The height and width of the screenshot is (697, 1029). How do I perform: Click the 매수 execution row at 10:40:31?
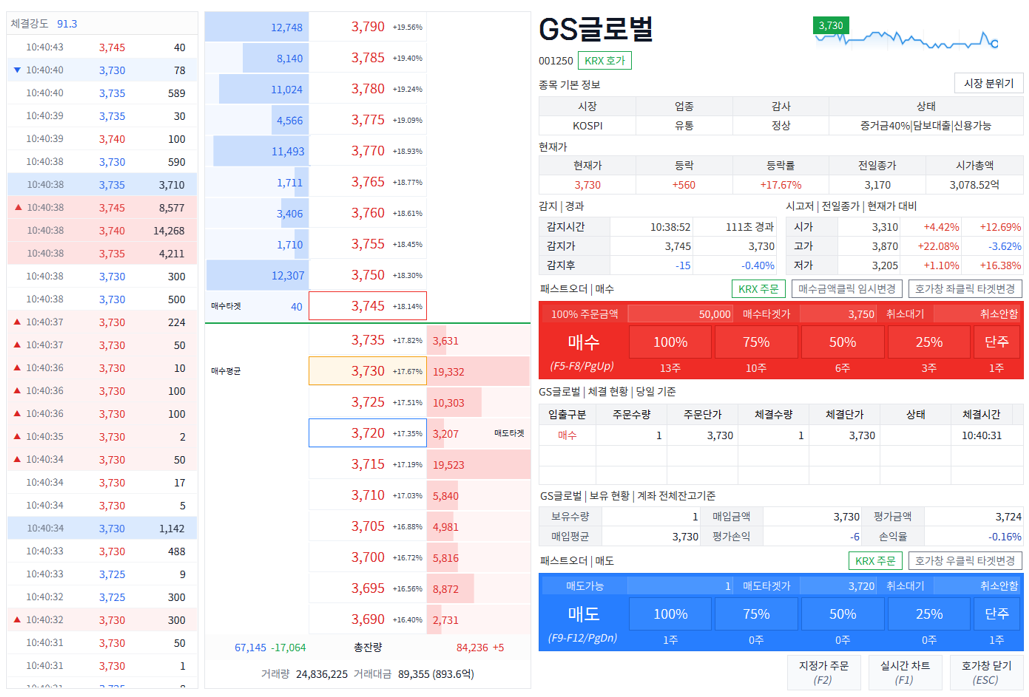[x=780, y=435]
